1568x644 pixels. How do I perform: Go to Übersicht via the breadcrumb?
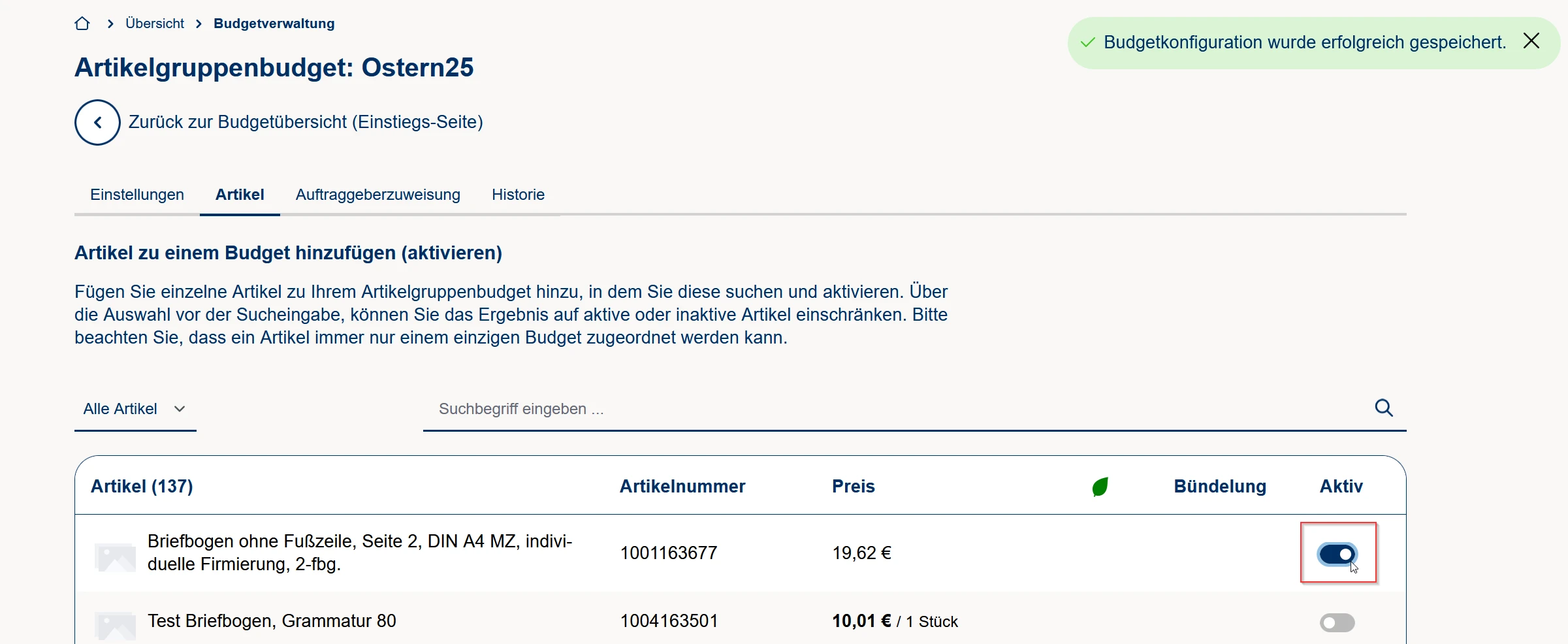click(x=155, y=24)
